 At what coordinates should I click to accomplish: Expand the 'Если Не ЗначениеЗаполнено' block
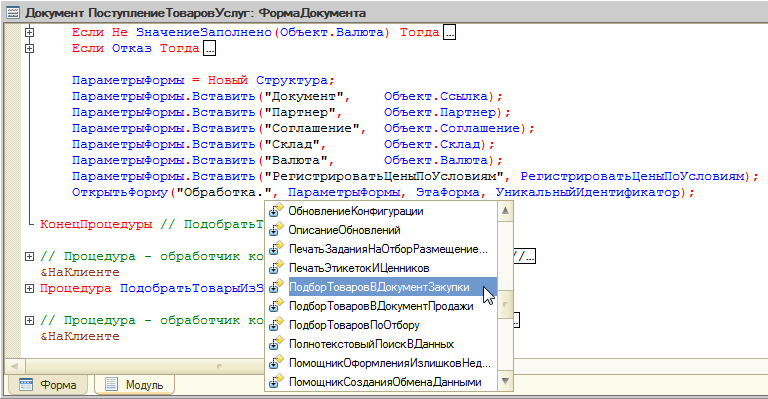pos(29,32)
